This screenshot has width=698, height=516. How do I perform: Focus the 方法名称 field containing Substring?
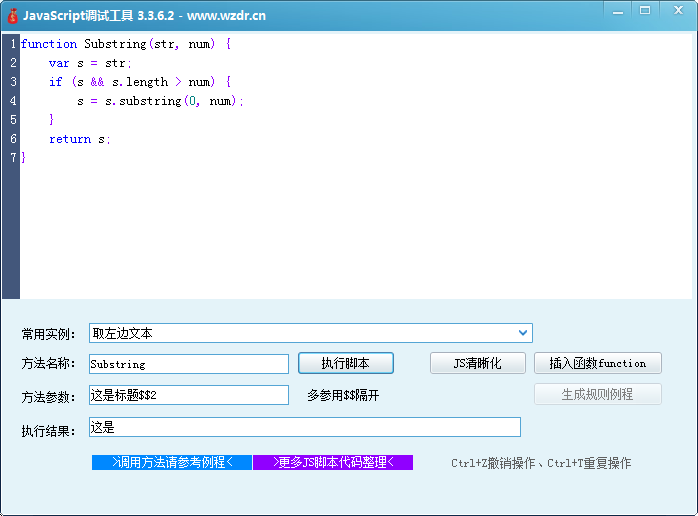tap(189, 364)
